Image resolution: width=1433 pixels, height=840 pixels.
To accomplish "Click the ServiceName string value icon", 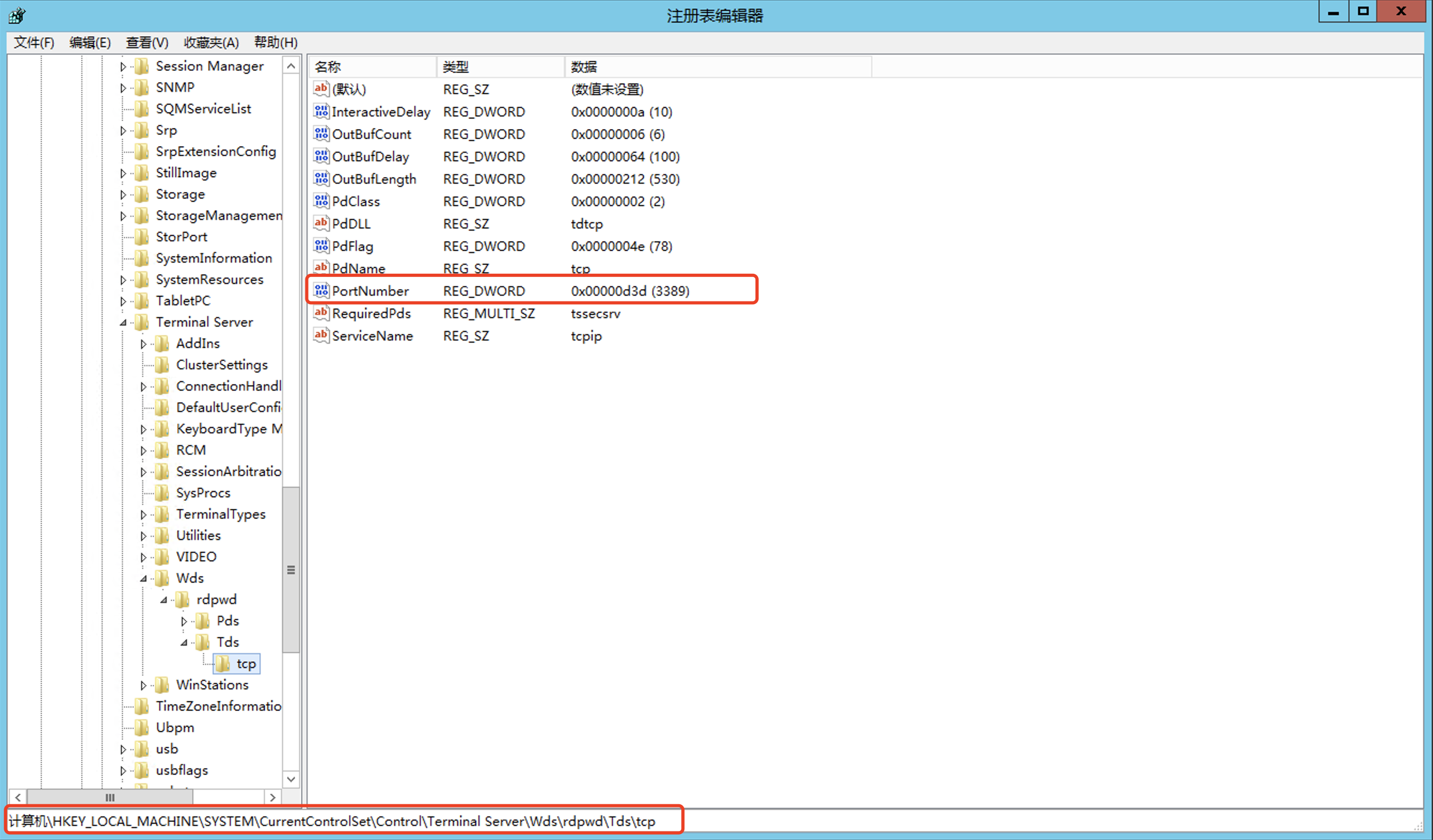I will pyautogui.click(x=321, y=335).
